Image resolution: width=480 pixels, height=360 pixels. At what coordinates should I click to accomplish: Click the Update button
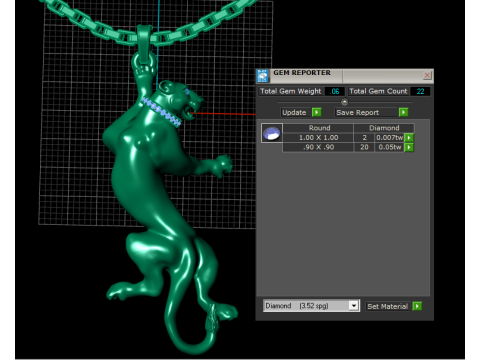pos(296,112)
